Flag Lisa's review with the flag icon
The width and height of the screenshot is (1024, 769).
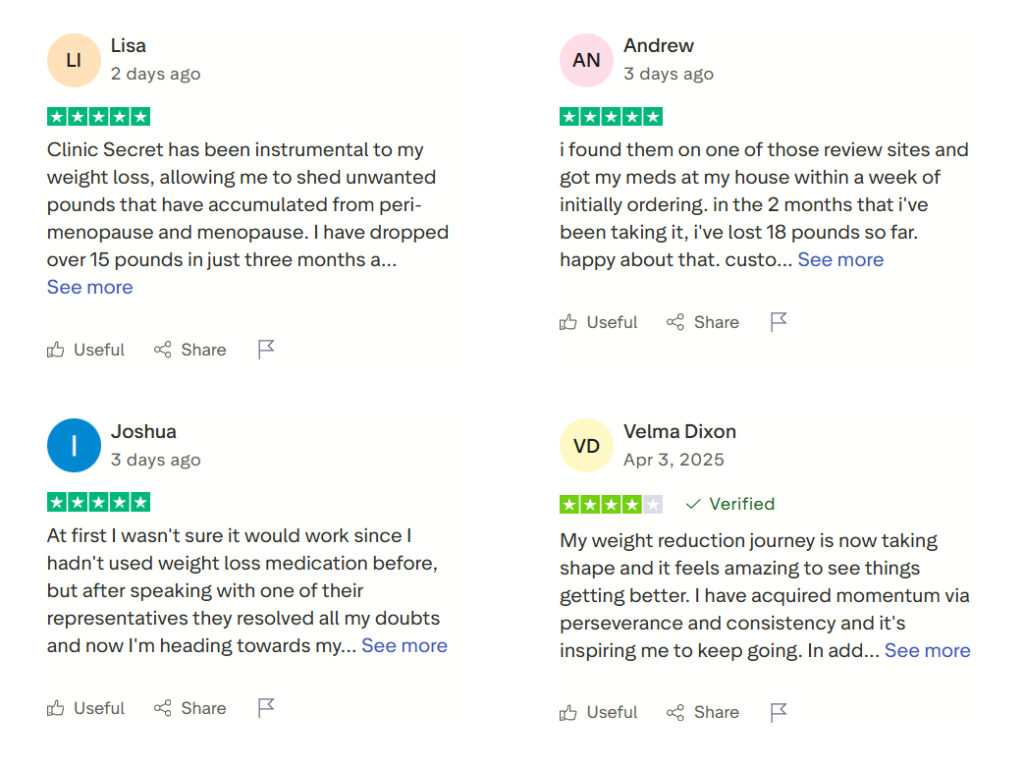click(x=266, y=349)
